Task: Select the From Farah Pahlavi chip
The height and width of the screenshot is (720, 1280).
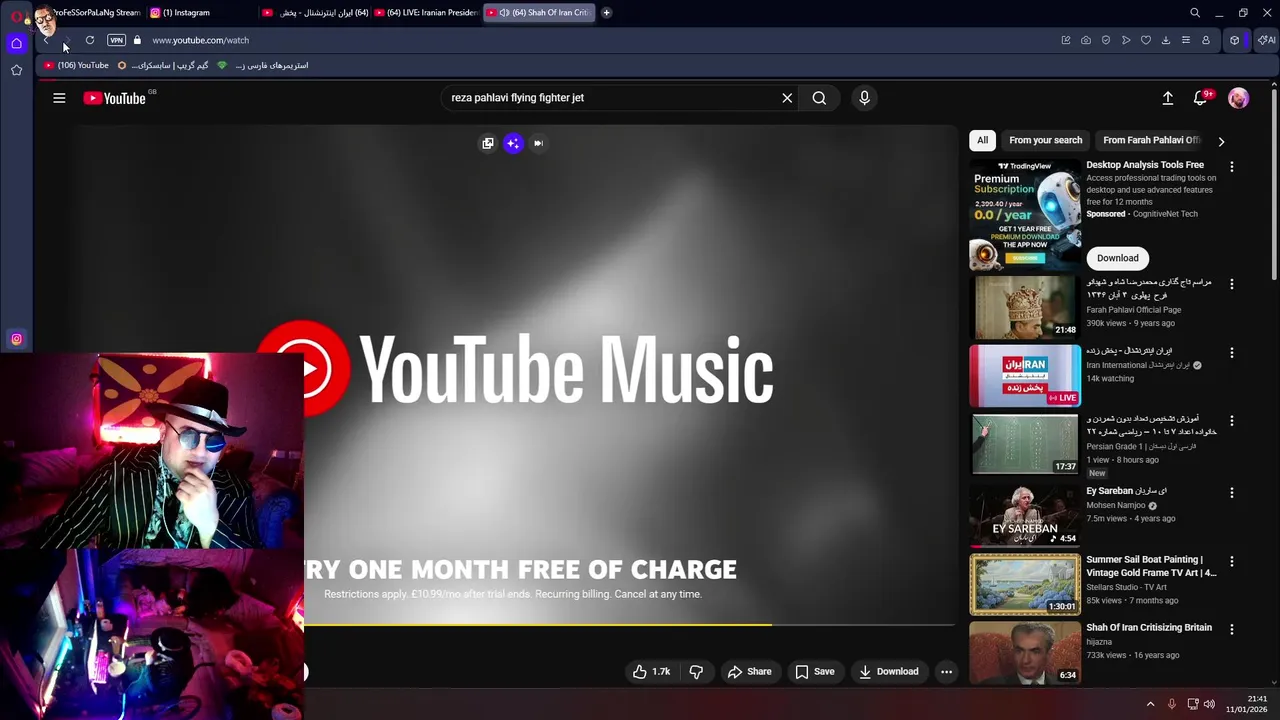Action: 1152,140
